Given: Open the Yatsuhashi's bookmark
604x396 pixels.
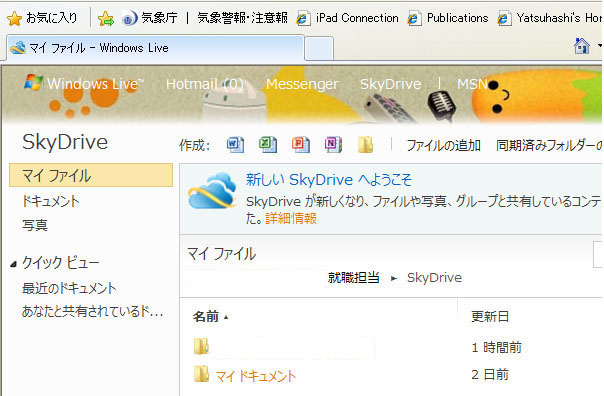Looking at the screenshot, I should tap(550, 18).
